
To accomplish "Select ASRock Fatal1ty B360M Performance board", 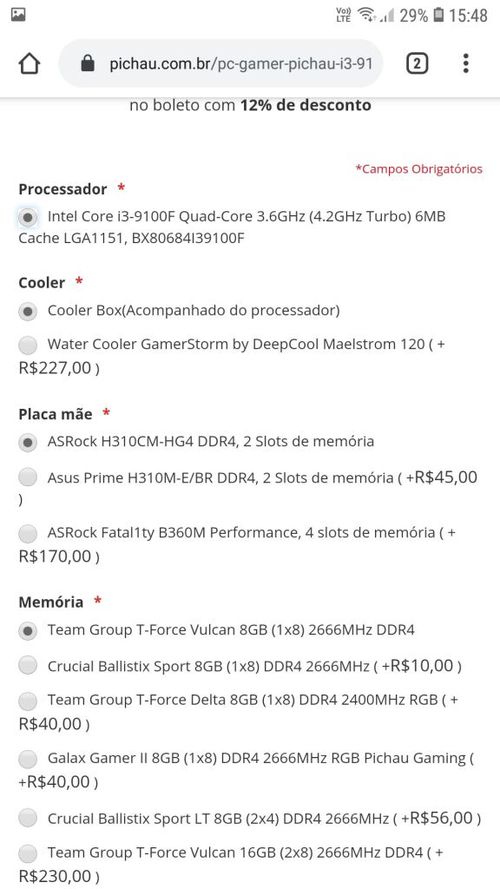I will pyautogui.click(x=28, y=533).
